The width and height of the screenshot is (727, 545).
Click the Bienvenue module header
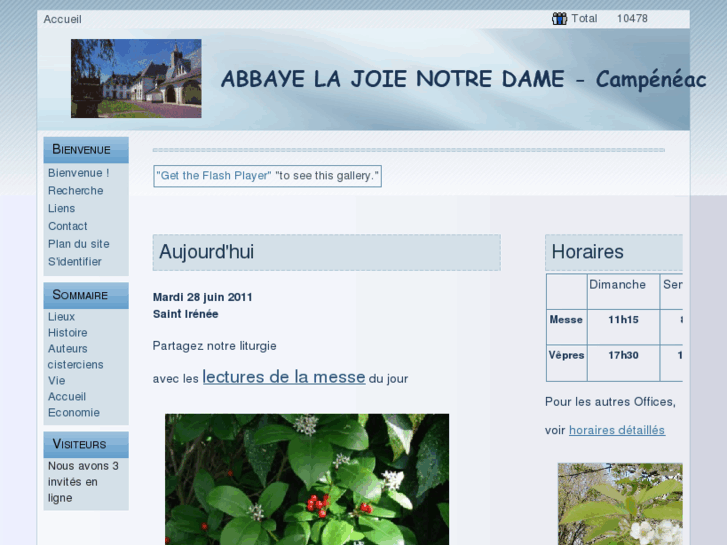pos(86,150)
